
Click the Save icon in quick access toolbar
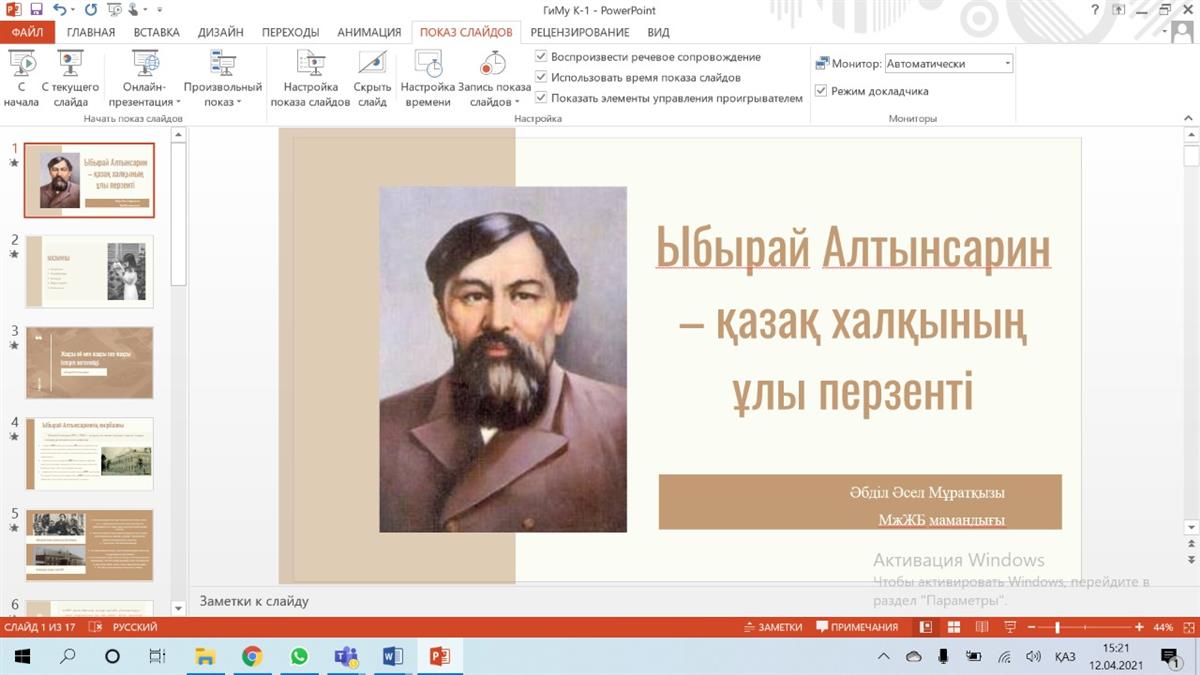coord(36,10)
